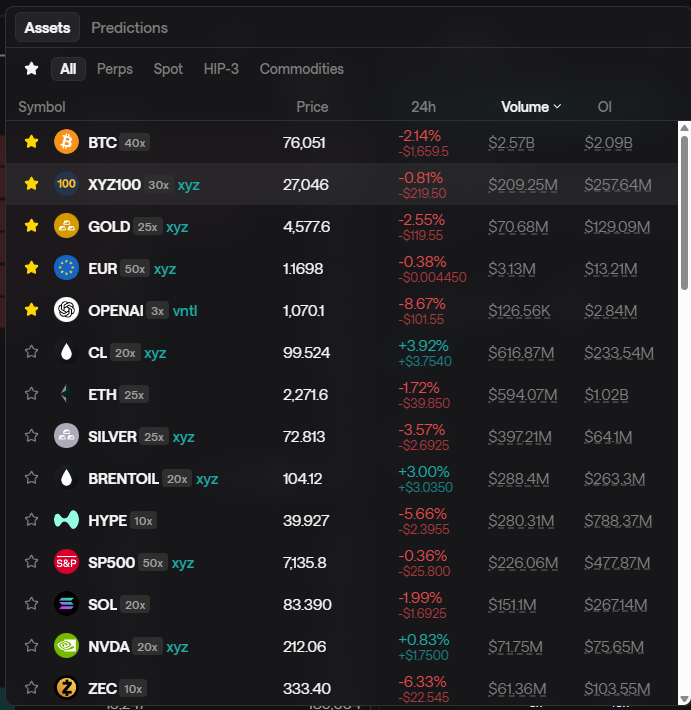Screen dimensions: 691x710
Task: Click the EUR flag icon
Action: [x=66, y=268]
